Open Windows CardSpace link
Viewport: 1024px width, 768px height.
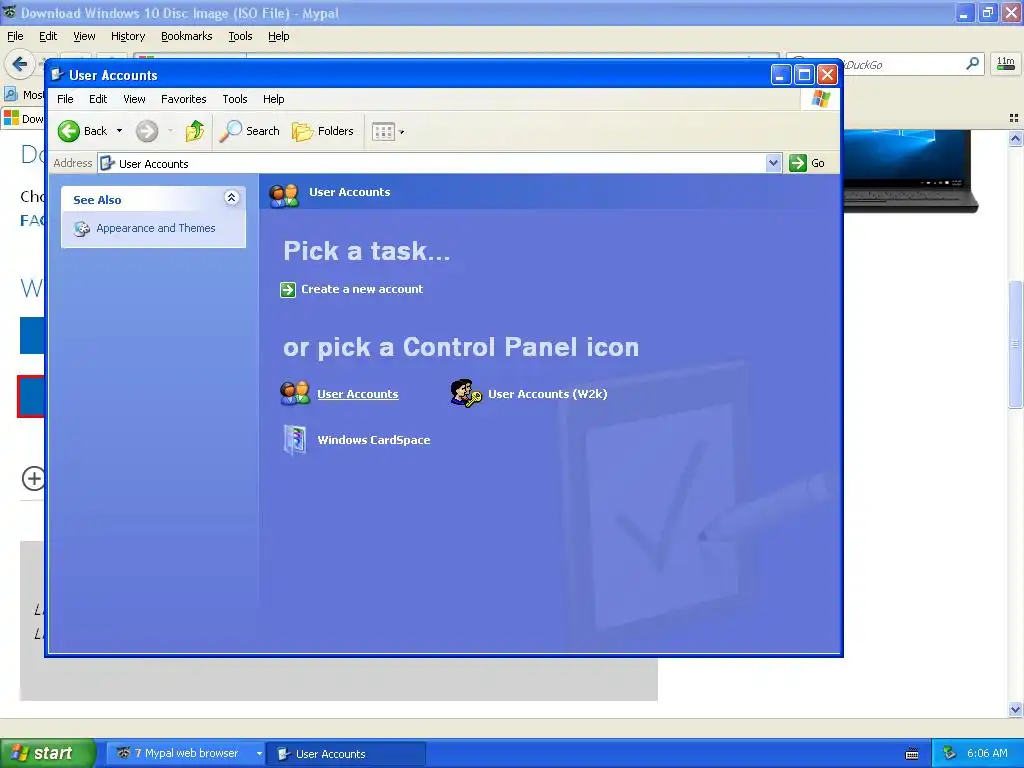pyautogui.click(x=374, y=440)
